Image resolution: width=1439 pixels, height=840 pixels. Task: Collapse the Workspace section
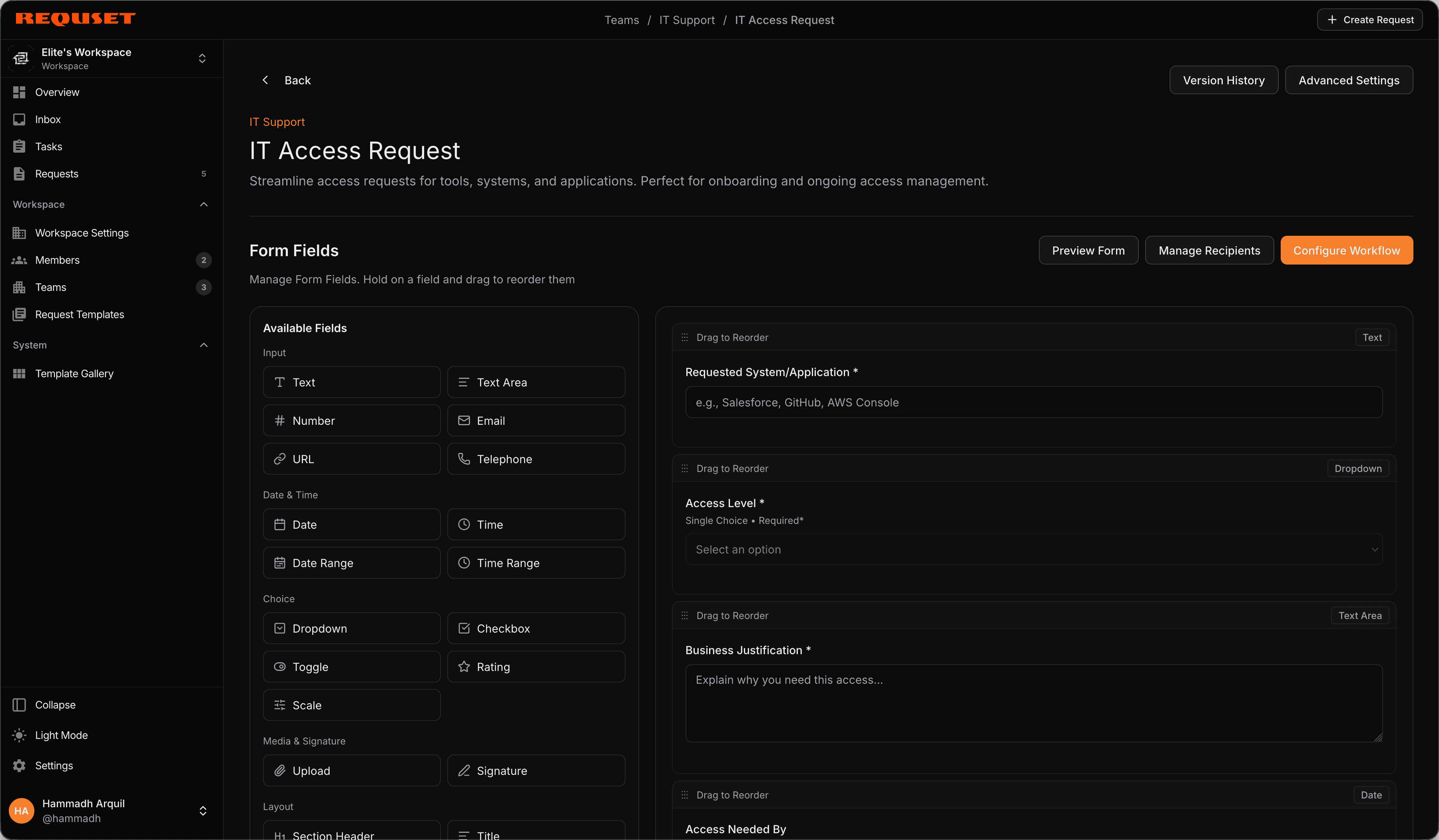203,205
